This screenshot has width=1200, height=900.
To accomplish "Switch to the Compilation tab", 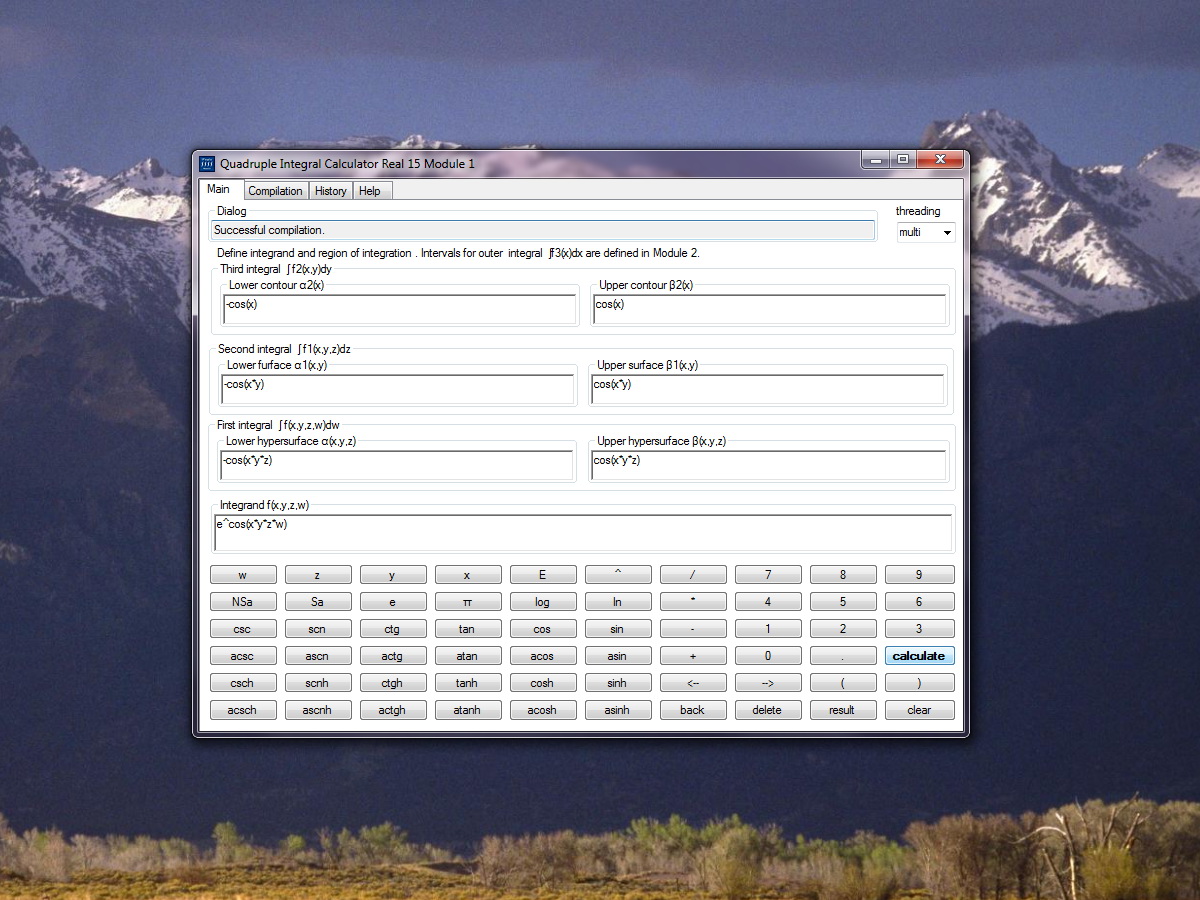I will click(275, 191).
